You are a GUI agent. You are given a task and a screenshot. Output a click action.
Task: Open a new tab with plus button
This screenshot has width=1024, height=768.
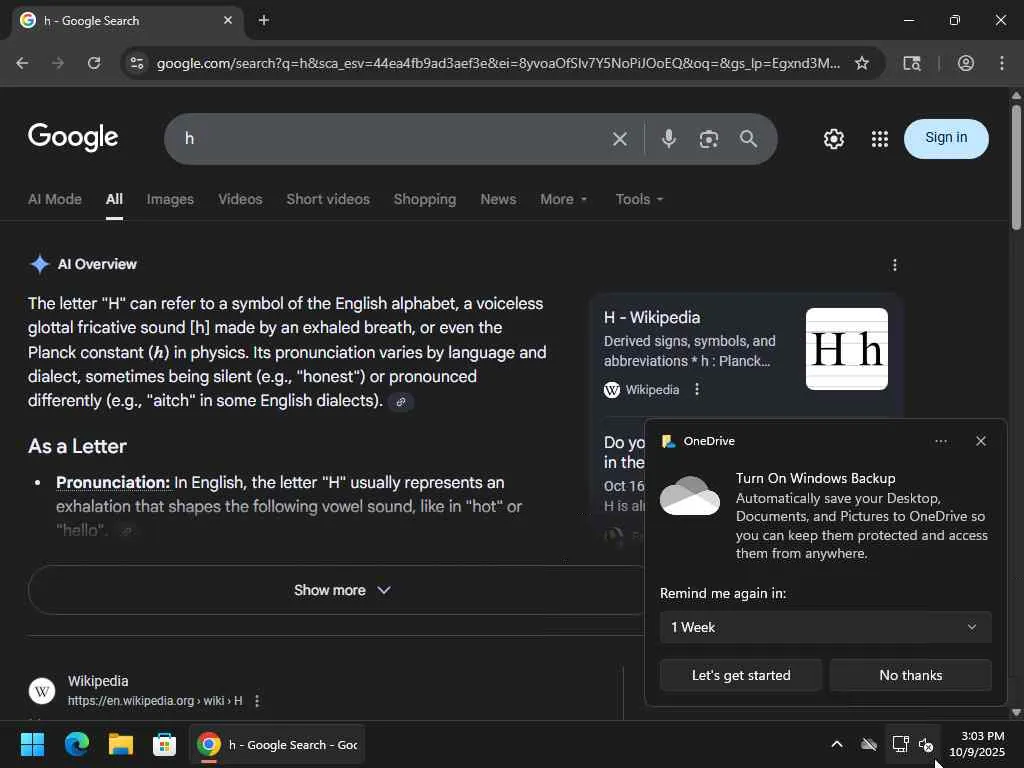[264, 20]
